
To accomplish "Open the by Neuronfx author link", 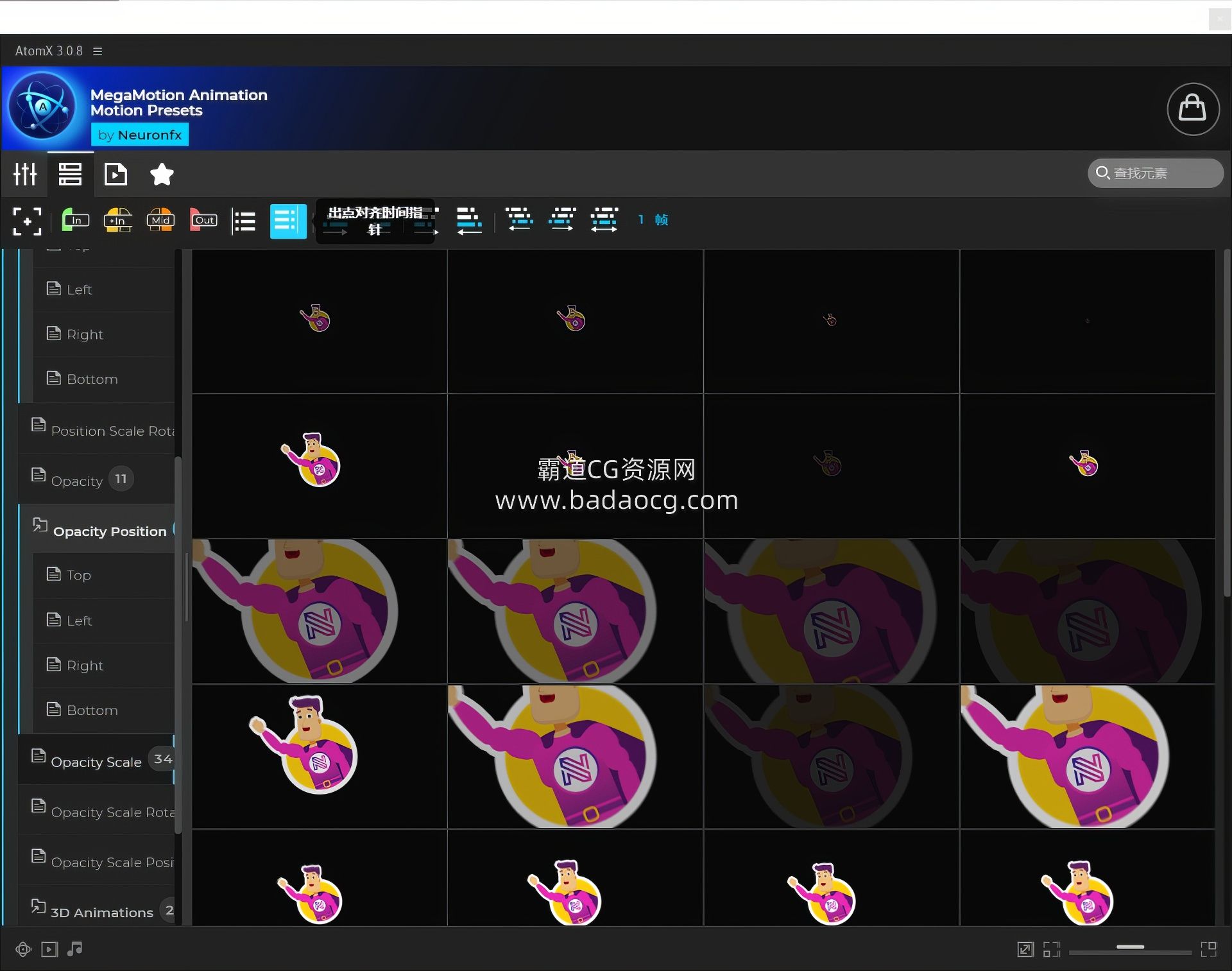I will [140, 135].
